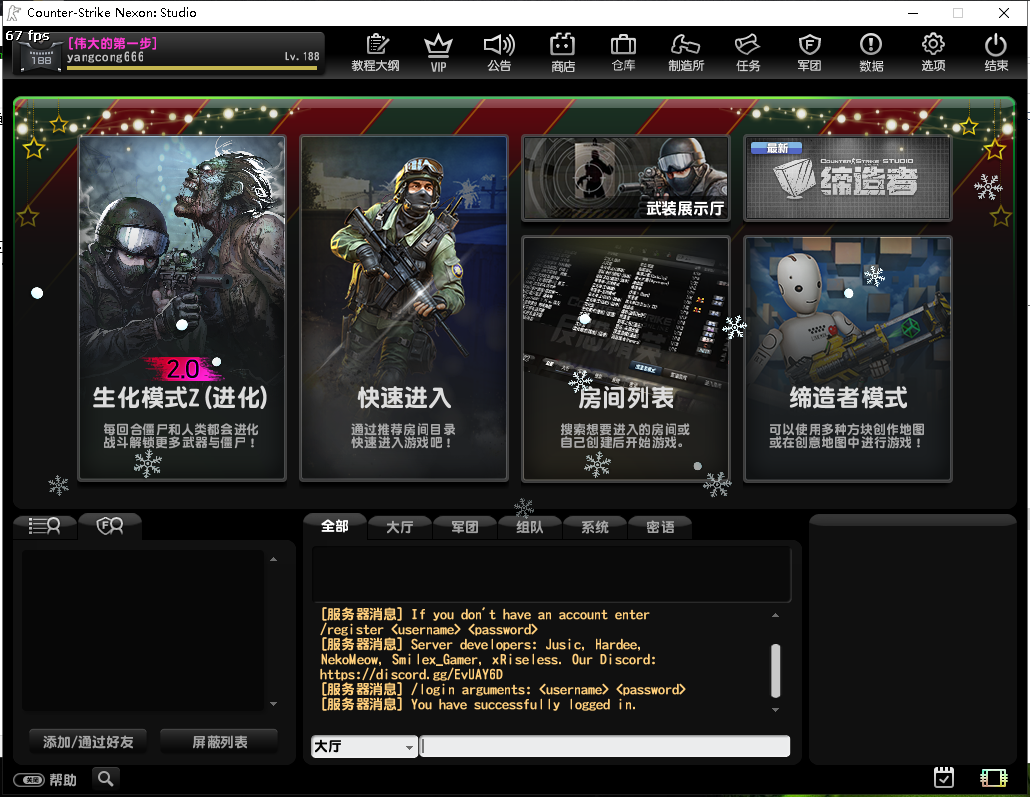Open the 军团 clan shield icon
Image resolution: width=1030 pixels, height=797 pixels.
pyautogui.click(x=809, y=53)
